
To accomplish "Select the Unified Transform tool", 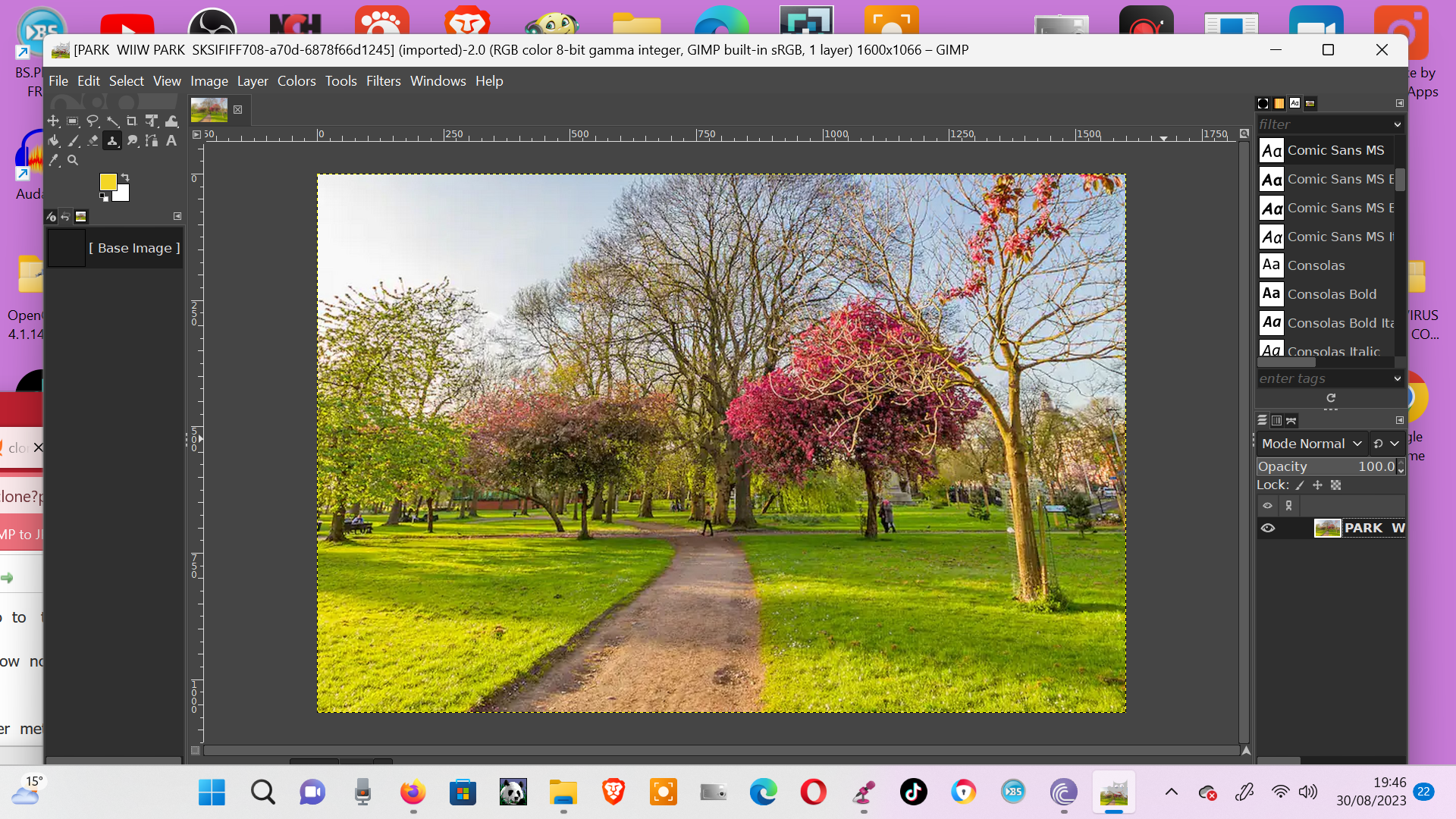I will 152,121.
